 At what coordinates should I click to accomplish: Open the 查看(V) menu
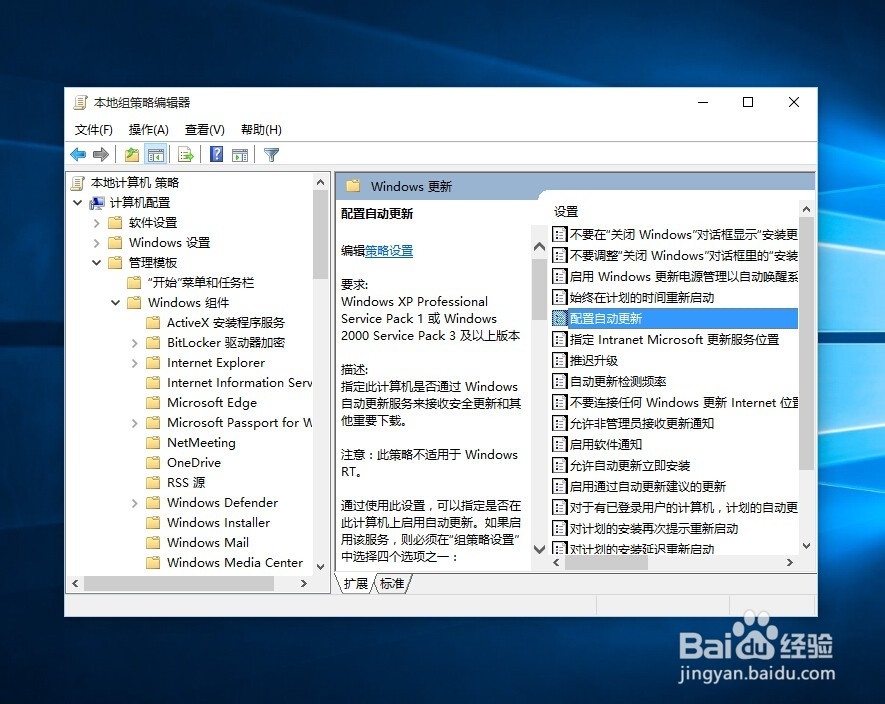point(204,130)
